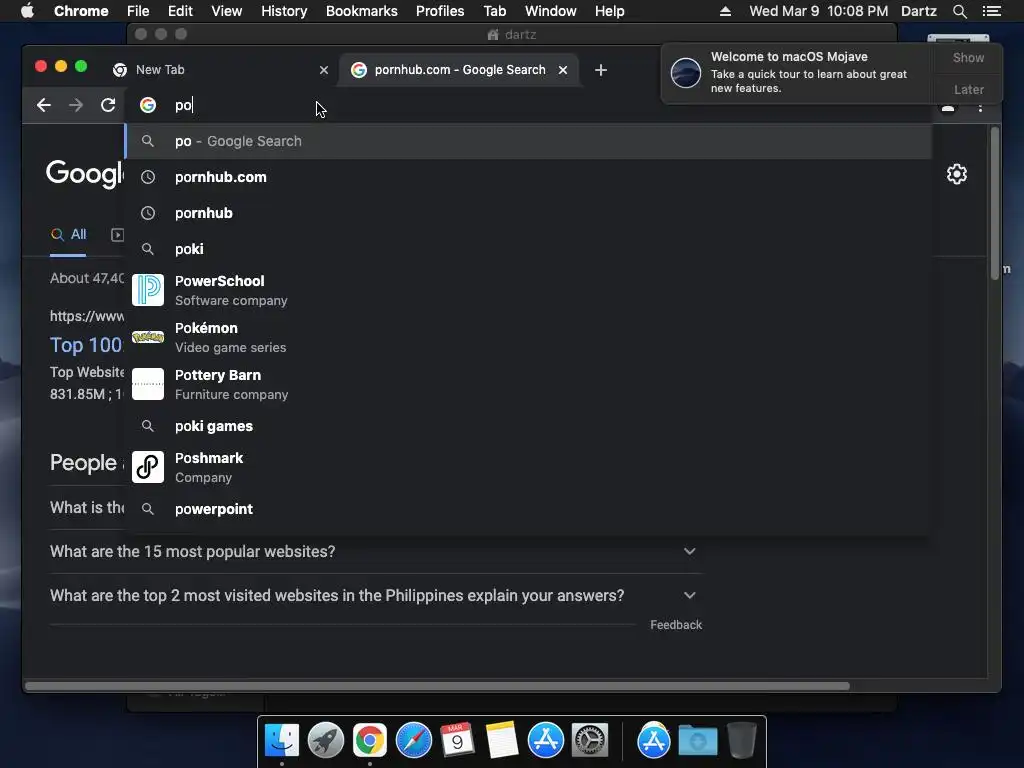Click the eject icon in menu bar
Screen dimensions: 1024x768
(725, 11)
